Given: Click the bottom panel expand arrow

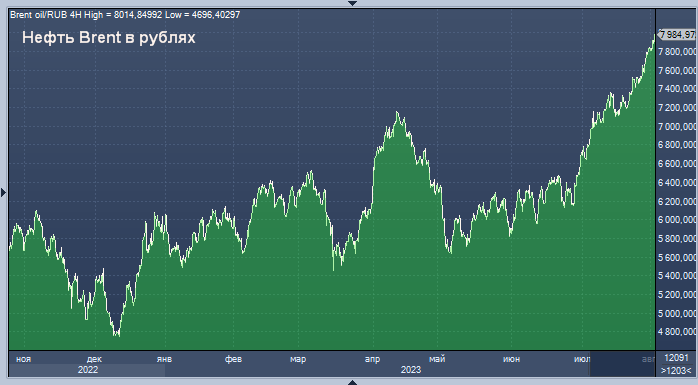Looking at the screenshot, I should point(352,382).
